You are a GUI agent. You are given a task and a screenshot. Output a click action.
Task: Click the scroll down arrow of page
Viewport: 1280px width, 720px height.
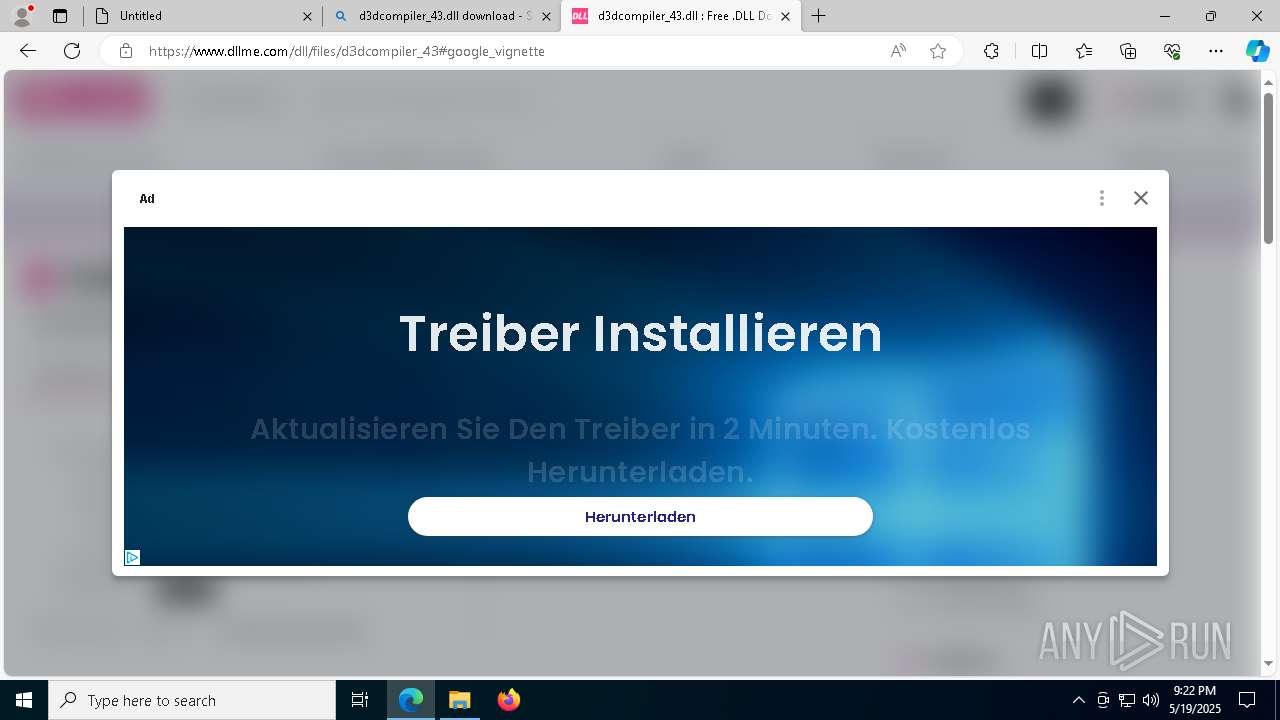click(1268, 664)
